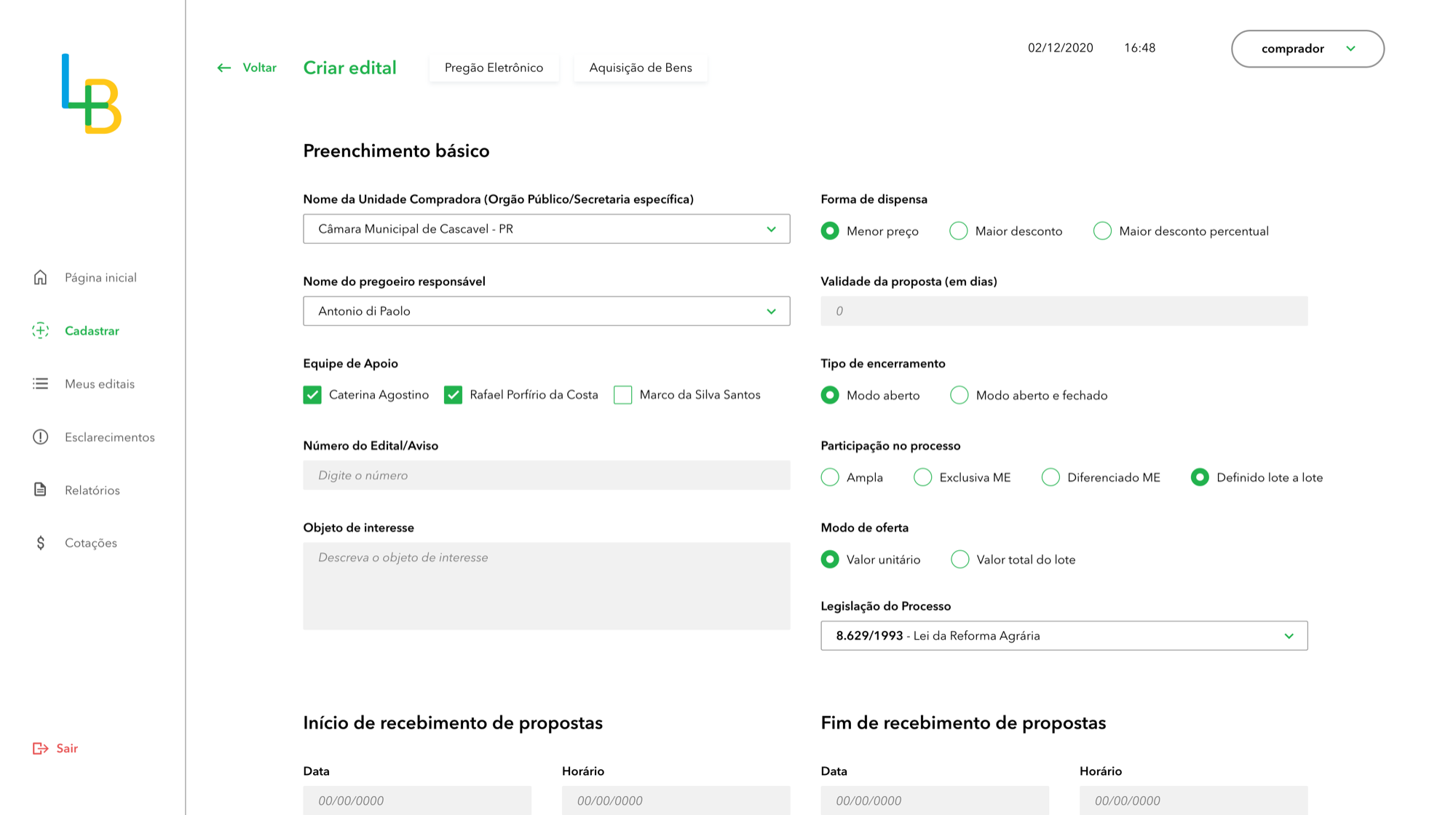Image resolution: width=1456 pixels, height=815 pixels.
Task: Open the pregoeiro responsável dropdown
Action: tap(547, 311)
